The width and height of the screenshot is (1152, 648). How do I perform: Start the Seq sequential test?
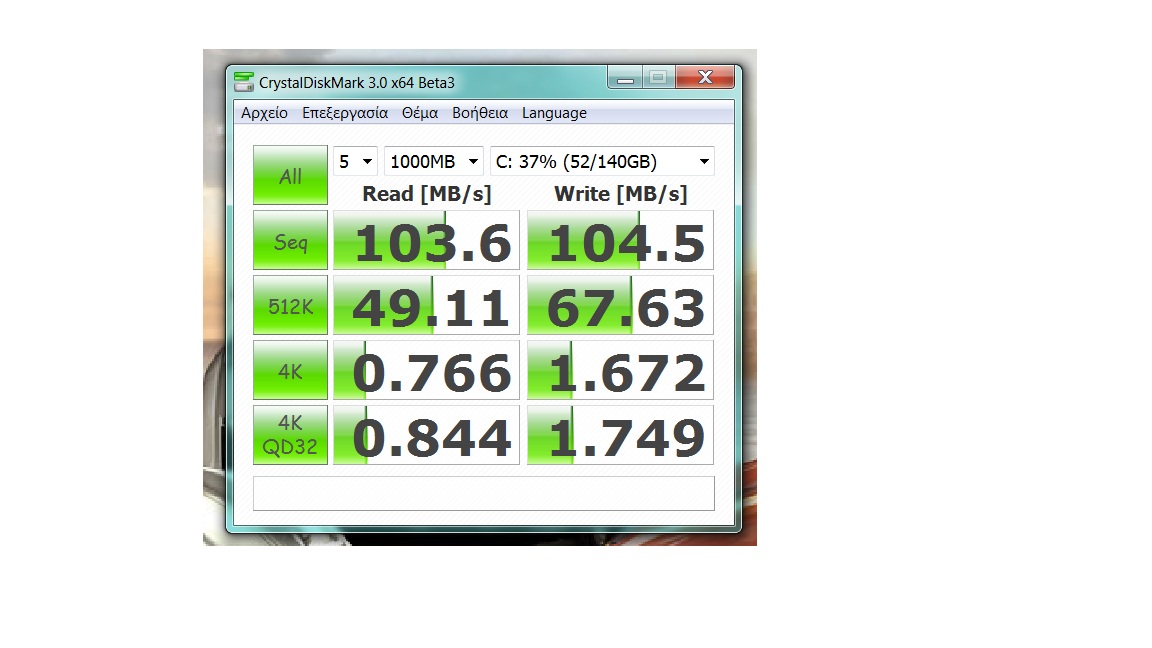click(x=290, y=240)
